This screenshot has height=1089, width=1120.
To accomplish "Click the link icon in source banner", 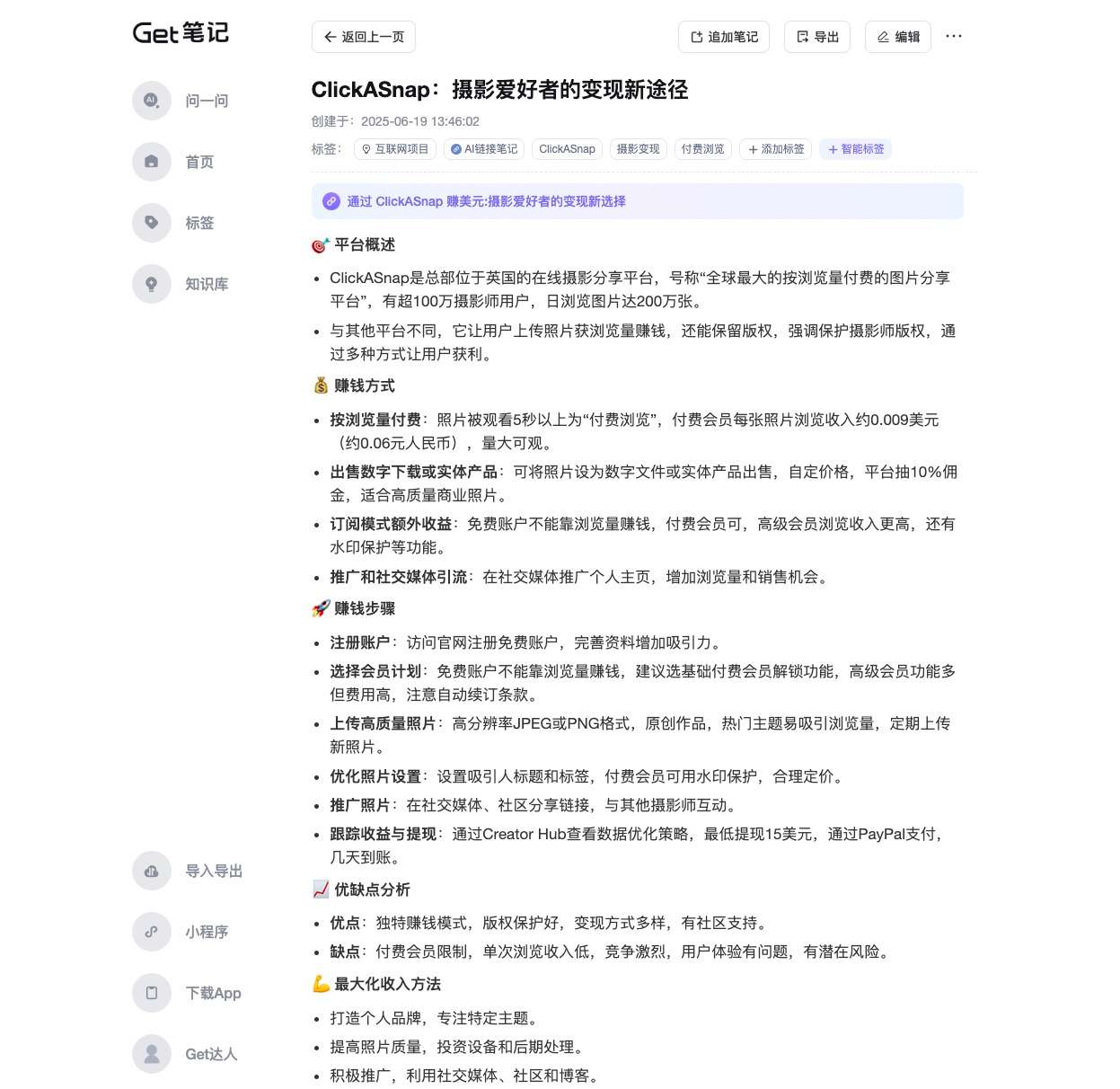I will [x=331, y=201].
